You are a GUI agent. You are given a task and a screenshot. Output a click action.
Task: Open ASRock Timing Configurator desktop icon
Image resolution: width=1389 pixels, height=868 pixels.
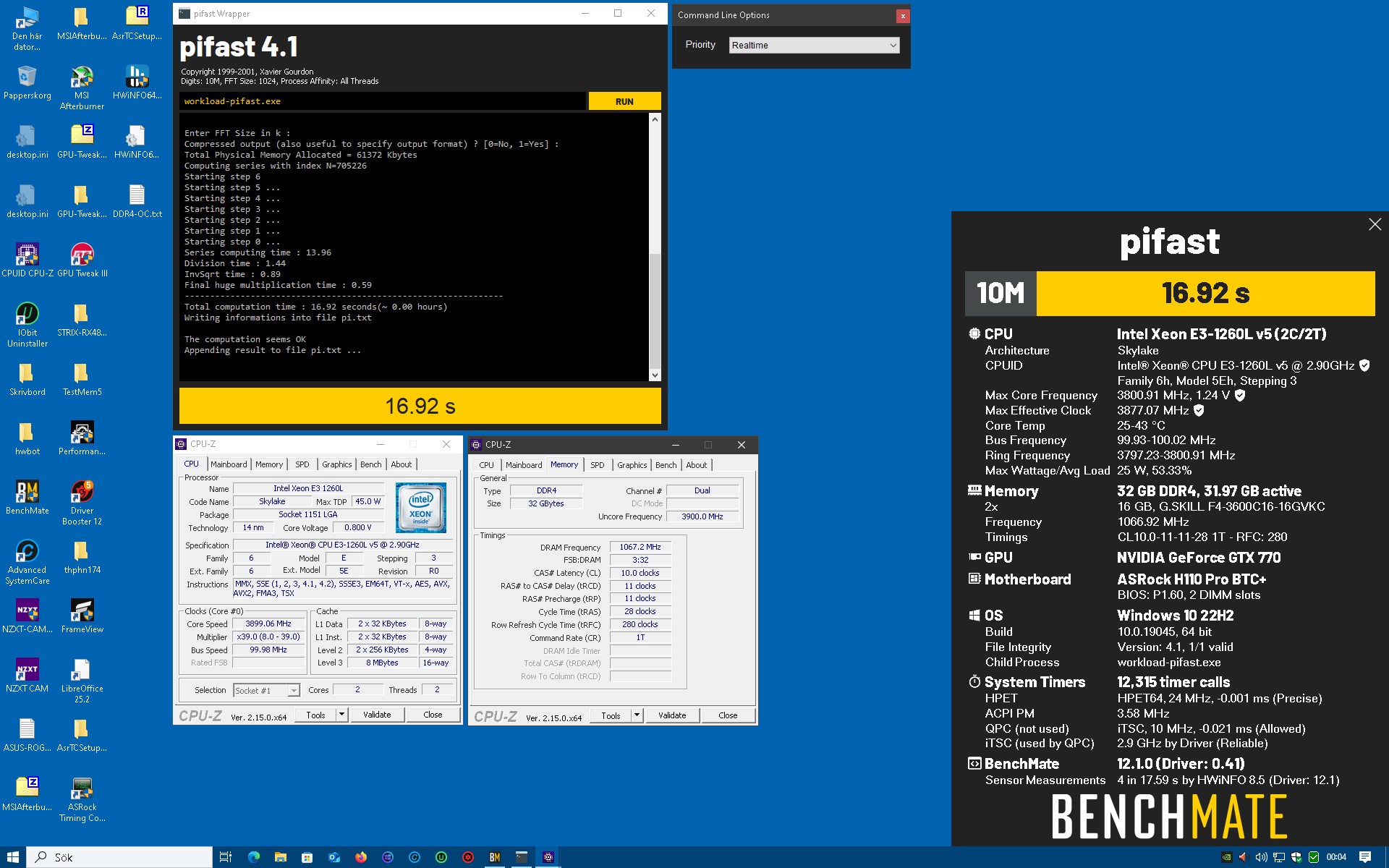coord(82,800)
